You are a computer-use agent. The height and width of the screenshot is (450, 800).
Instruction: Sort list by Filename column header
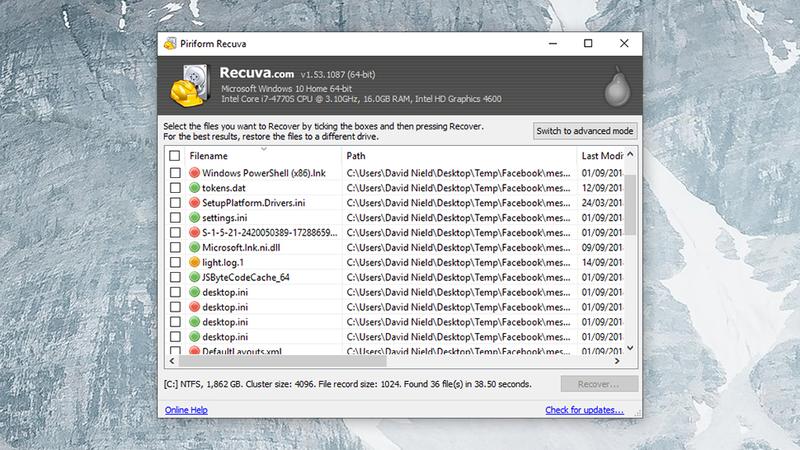click(x=263, y=156)
